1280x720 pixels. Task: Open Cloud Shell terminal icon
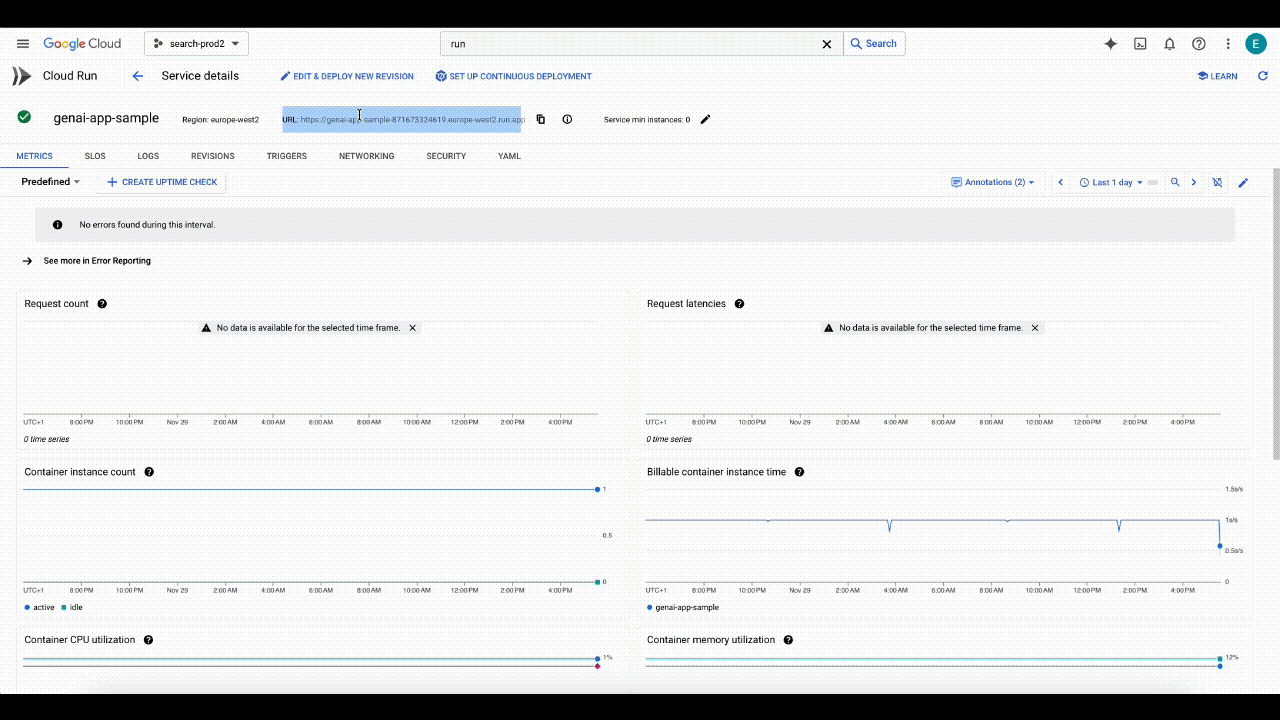1140,44
